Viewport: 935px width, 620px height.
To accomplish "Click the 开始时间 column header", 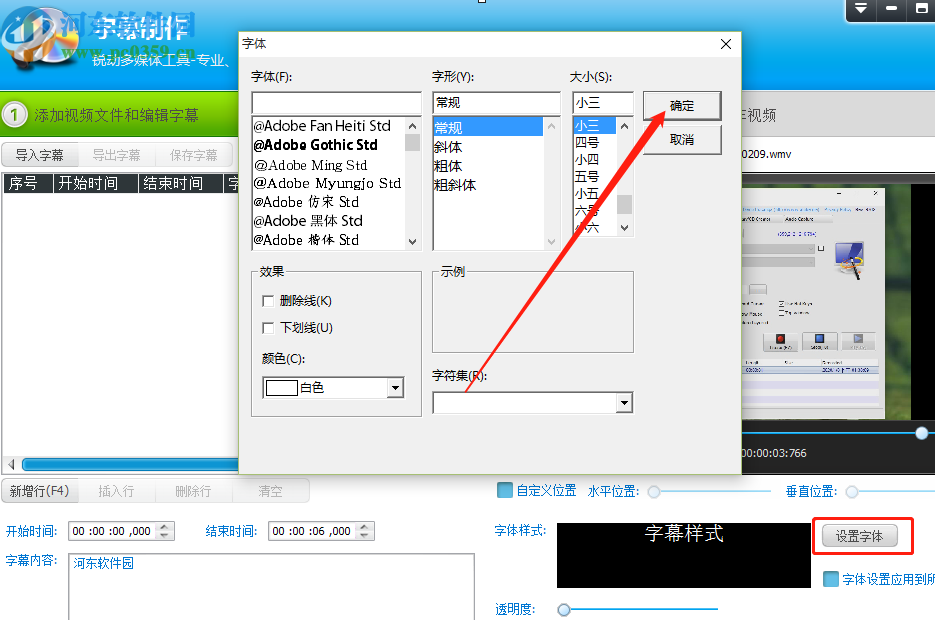I will coord(96,184).
